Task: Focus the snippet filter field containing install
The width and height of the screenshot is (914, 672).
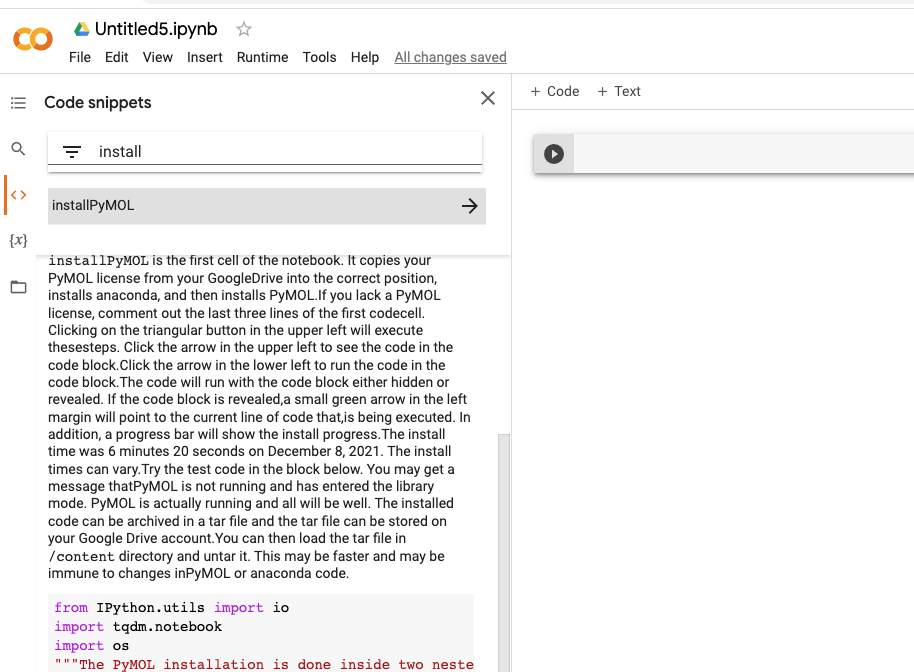Action: [x=265, y=152]
